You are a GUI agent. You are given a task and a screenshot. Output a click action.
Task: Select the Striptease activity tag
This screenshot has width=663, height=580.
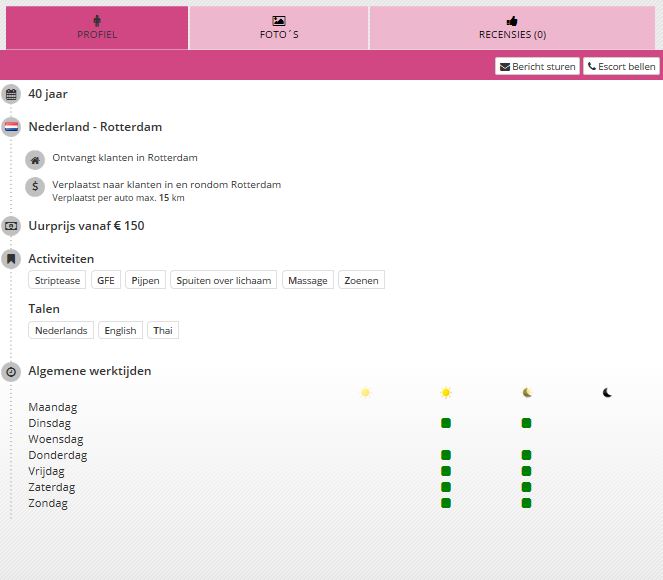click(58, 281)
